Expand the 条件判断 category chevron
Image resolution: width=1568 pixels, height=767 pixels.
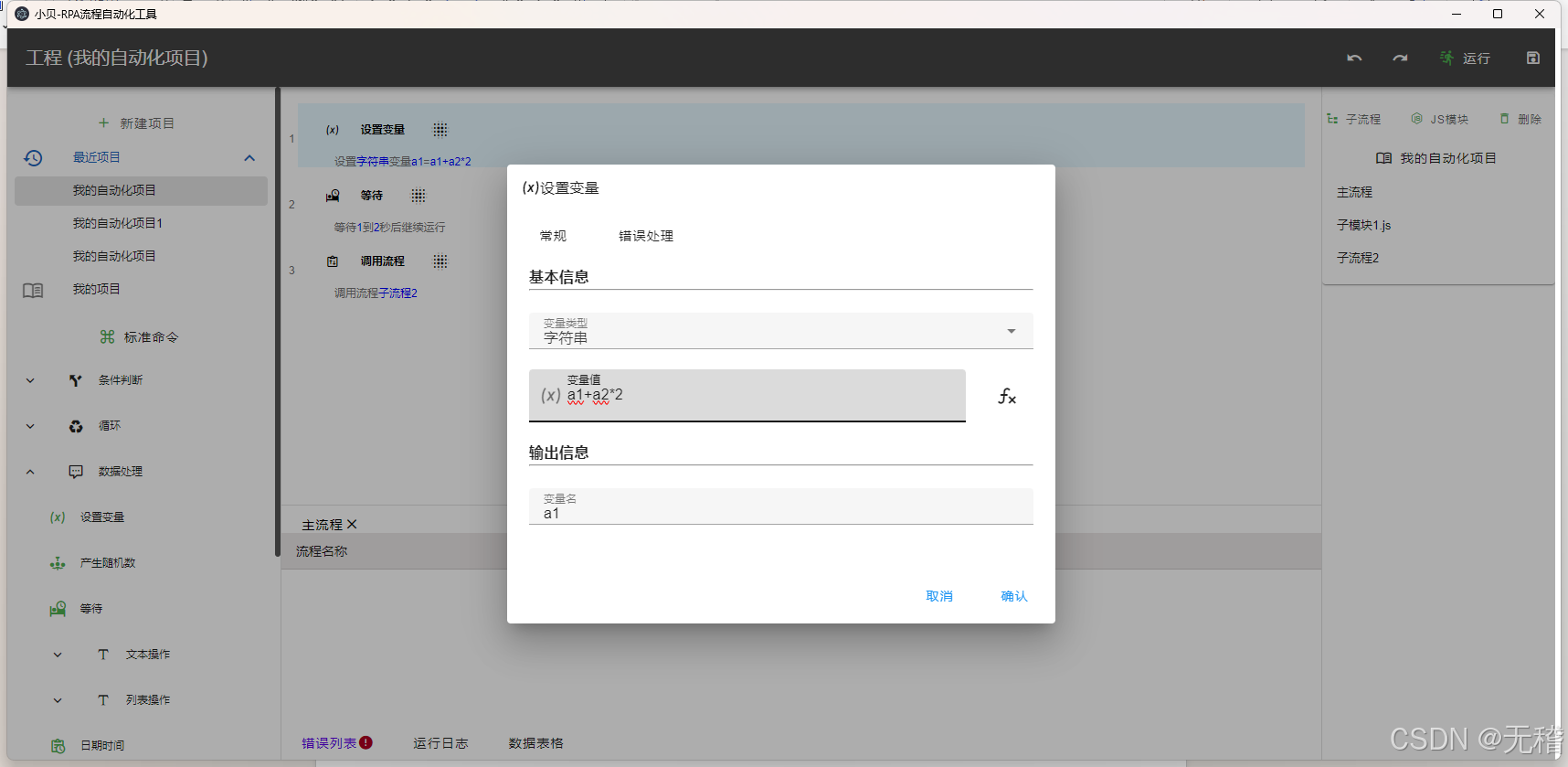click(x=30, y=380)
